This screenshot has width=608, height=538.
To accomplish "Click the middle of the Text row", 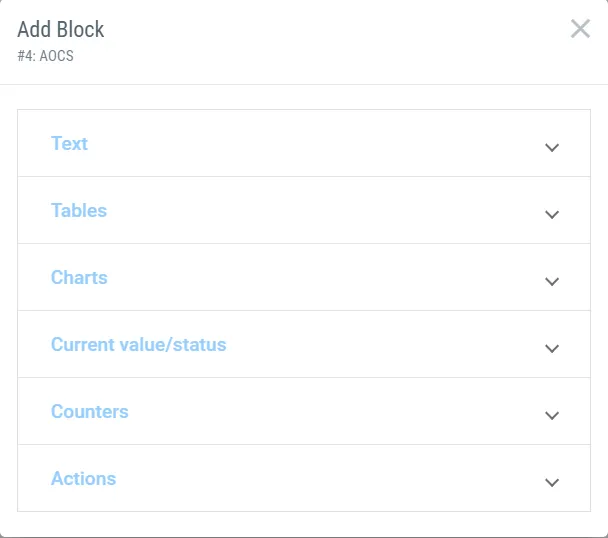I will [x=304, y=144].
